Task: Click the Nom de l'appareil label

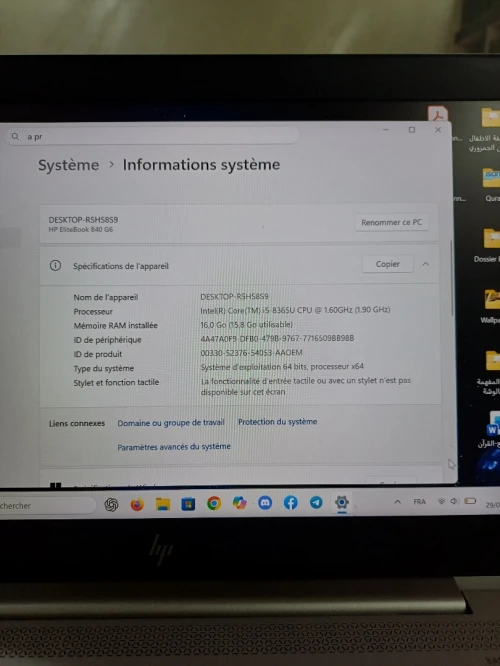Action: point(106,297)
